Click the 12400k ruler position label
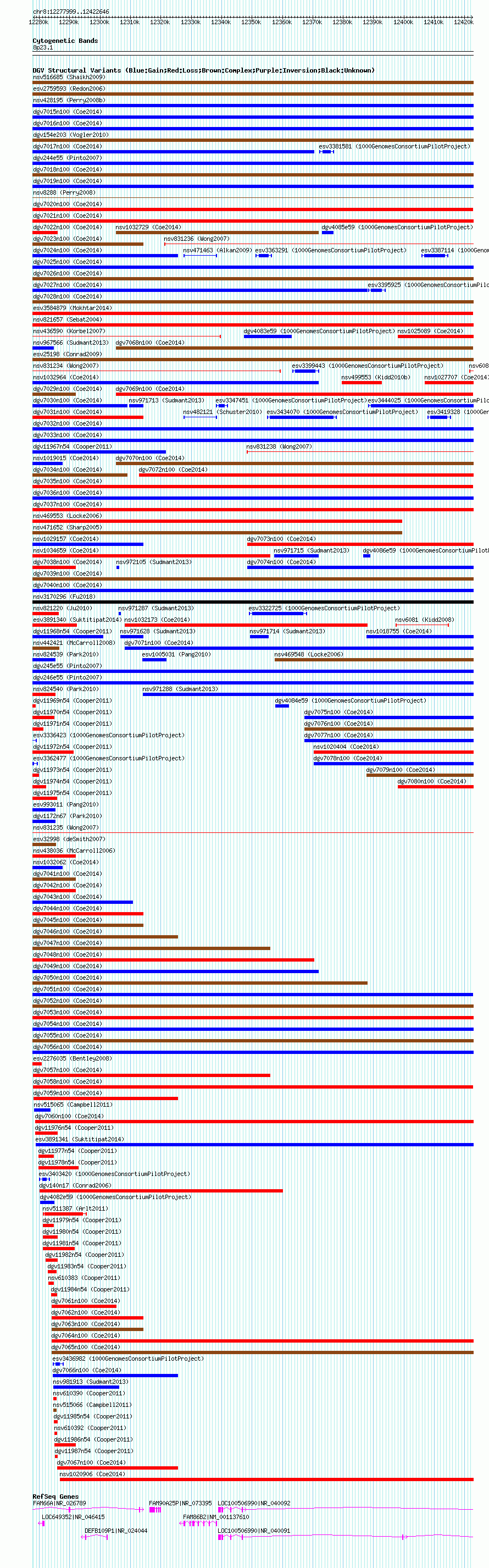Viewport: 489px width, 1568px height. point(403,23)
